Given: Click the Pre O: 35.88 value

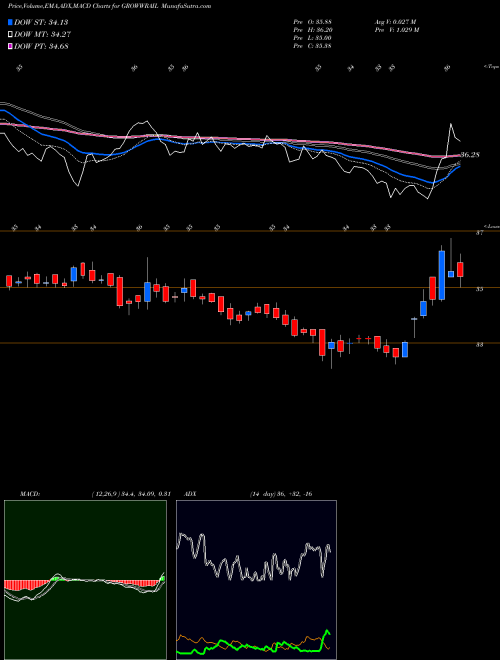Looking at the screenshot, I should (x=312, y=22).
